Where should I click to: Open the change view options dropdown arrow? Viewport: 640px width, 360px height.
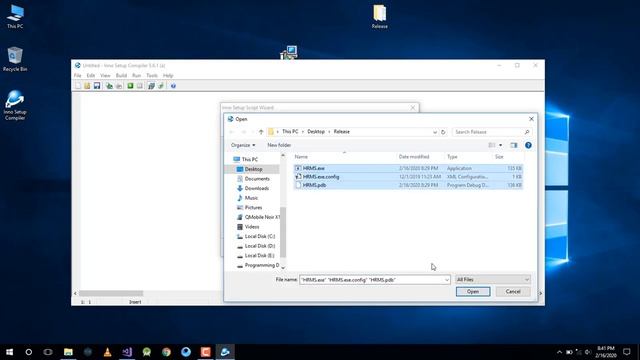pos(501,145)
